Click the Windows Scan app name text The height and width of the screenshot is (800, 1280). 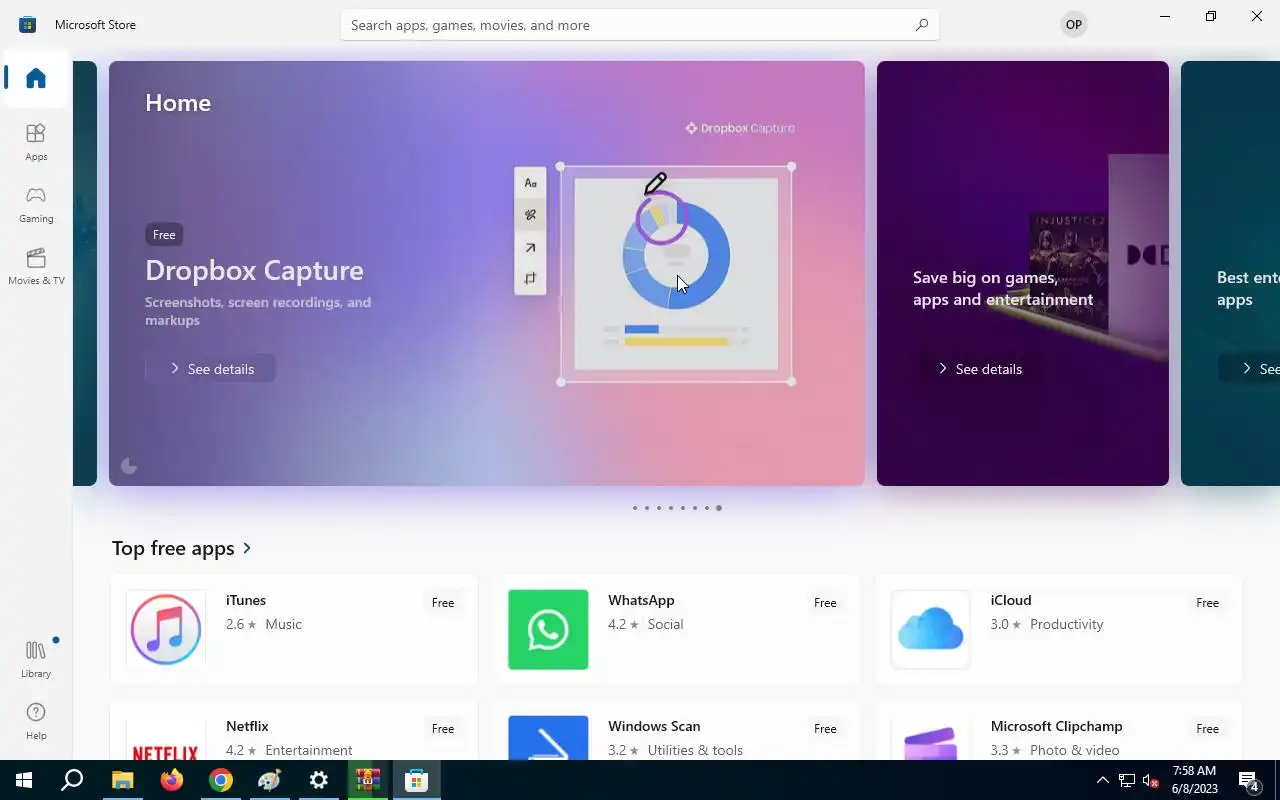[654, 726]
